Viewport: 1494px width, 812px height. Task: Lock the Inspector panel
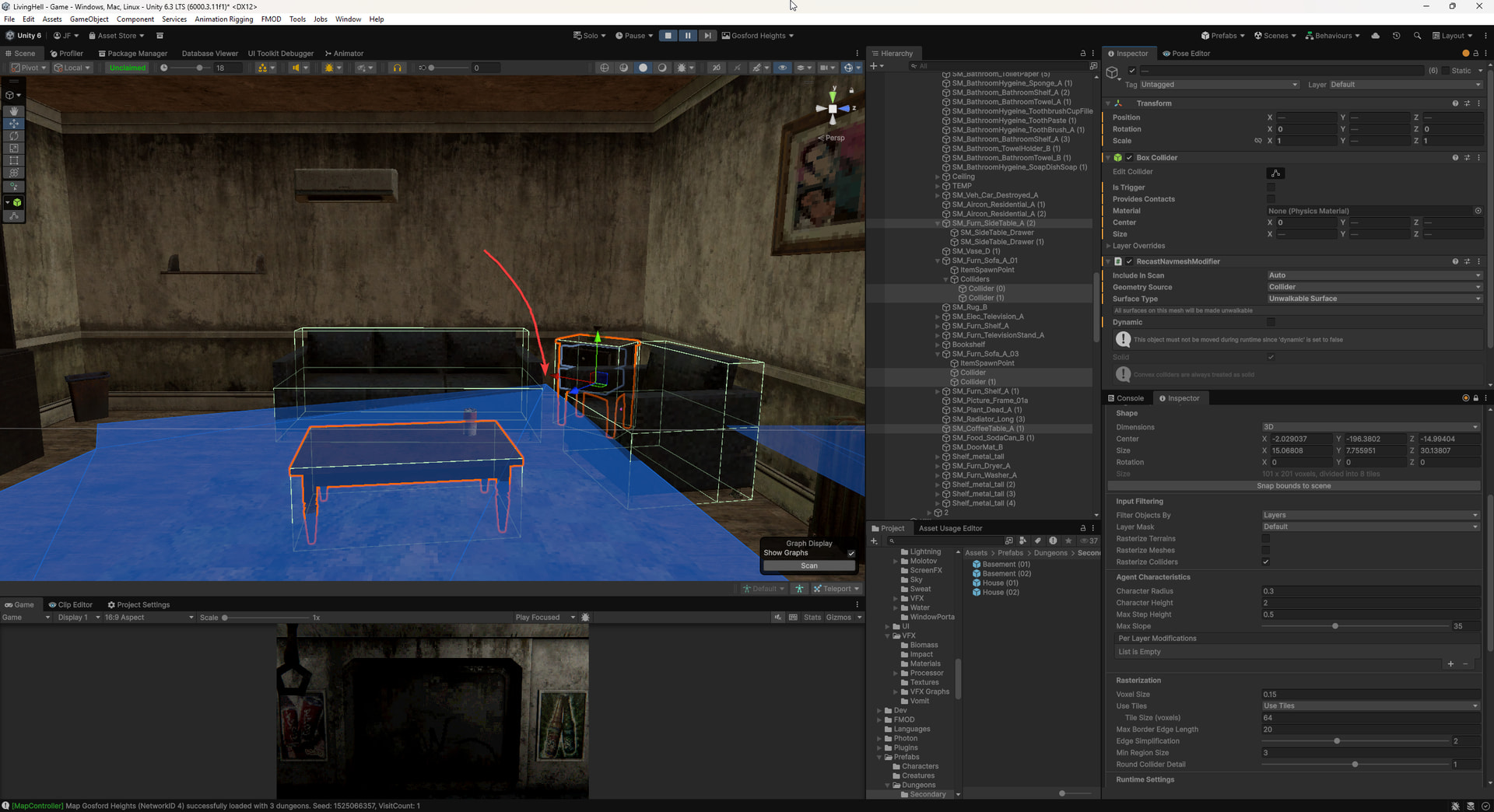pos(1475,54)
